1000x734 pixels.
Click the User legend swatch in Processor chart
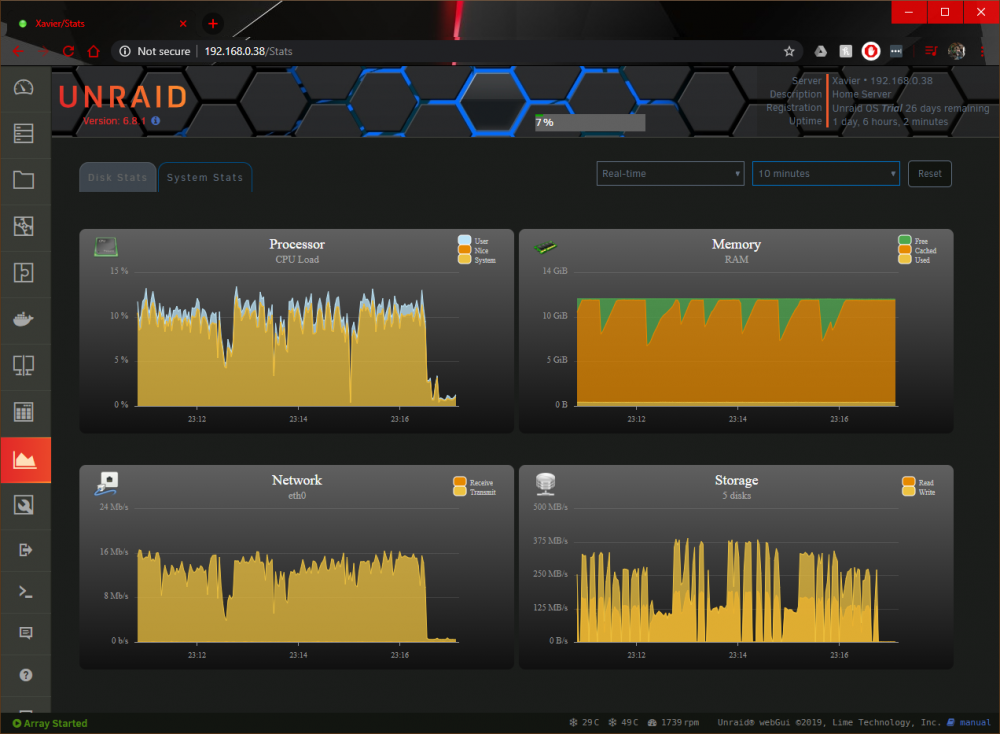pyautogui.click(x=464, y=241)
